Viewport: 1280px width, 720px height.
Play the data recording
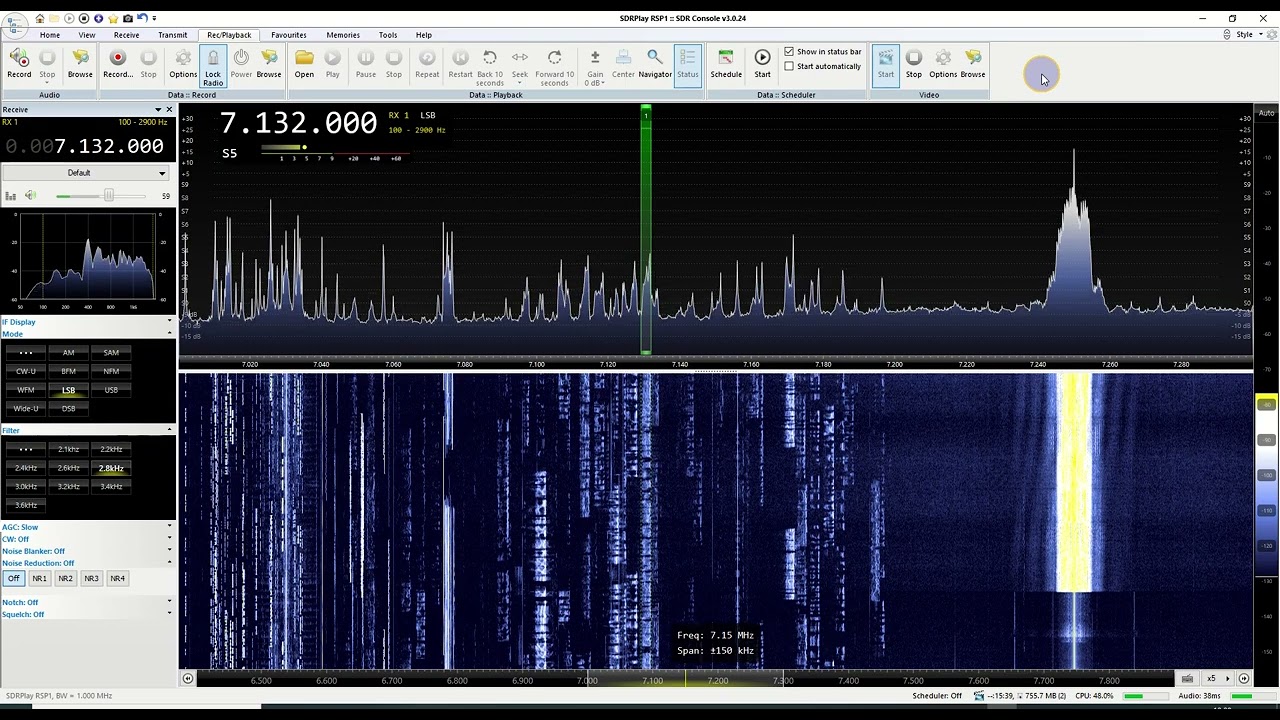(333, 64)
